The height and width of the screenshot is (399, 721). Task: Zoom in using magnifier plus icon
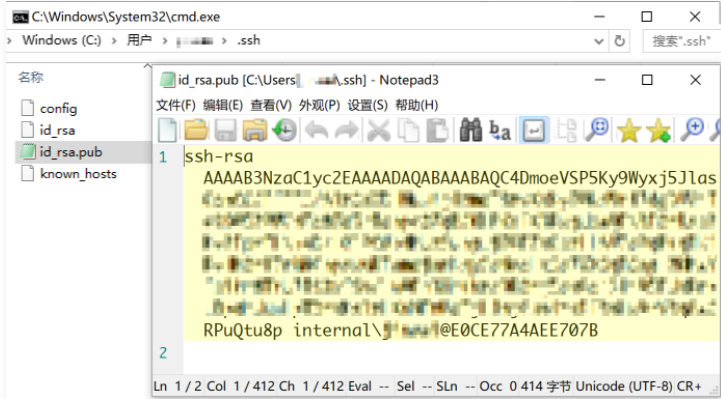tap(692, 130)
